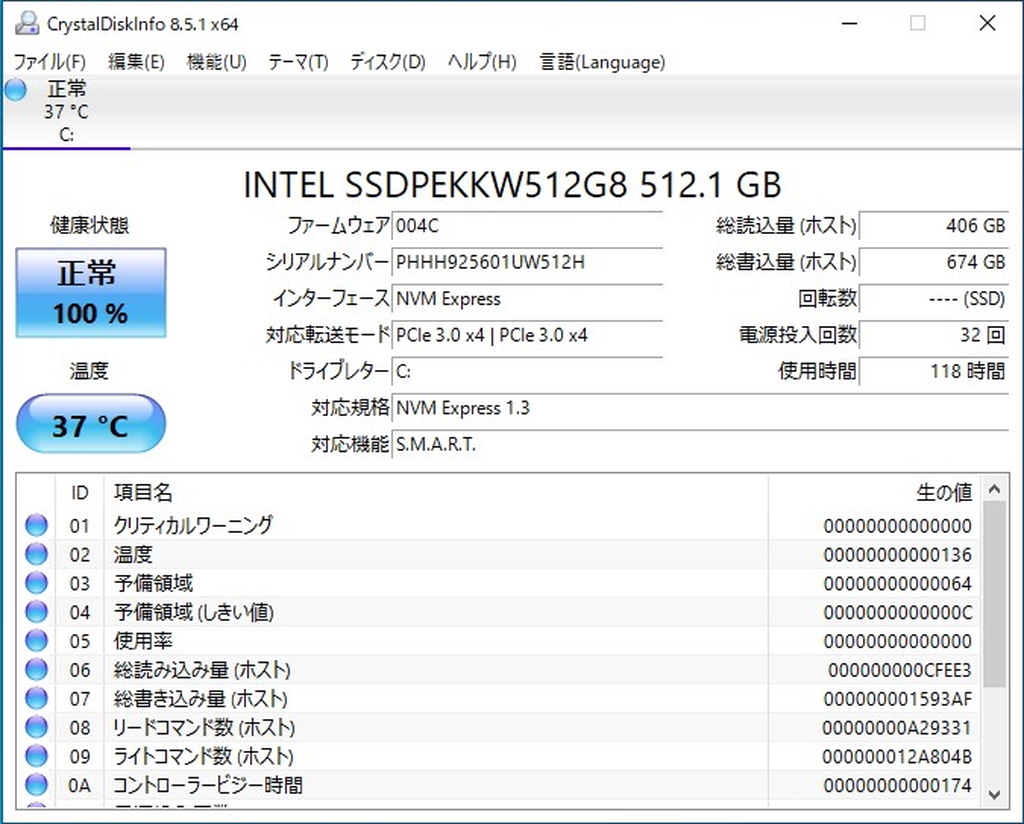1024x824 pixels.
Task: Click the temperature indicator showing 37 °C
Action: pyautogui.click(x=90, y=424)
